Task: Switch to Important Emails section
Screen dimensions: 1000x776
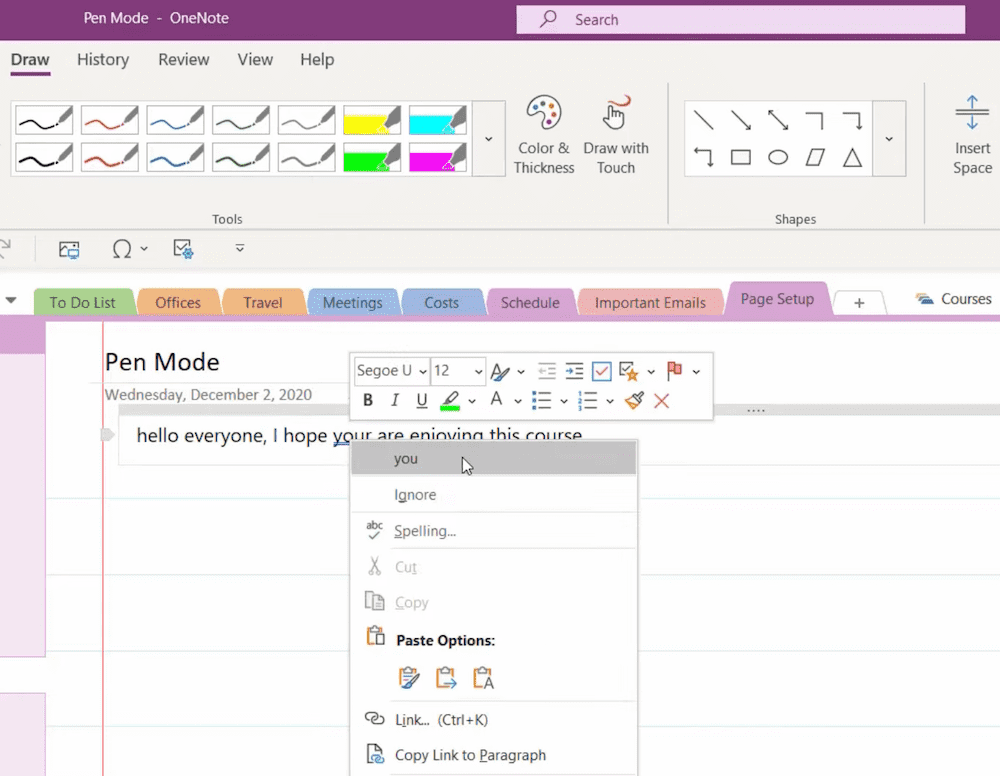Action: click(x=650, y=302)
